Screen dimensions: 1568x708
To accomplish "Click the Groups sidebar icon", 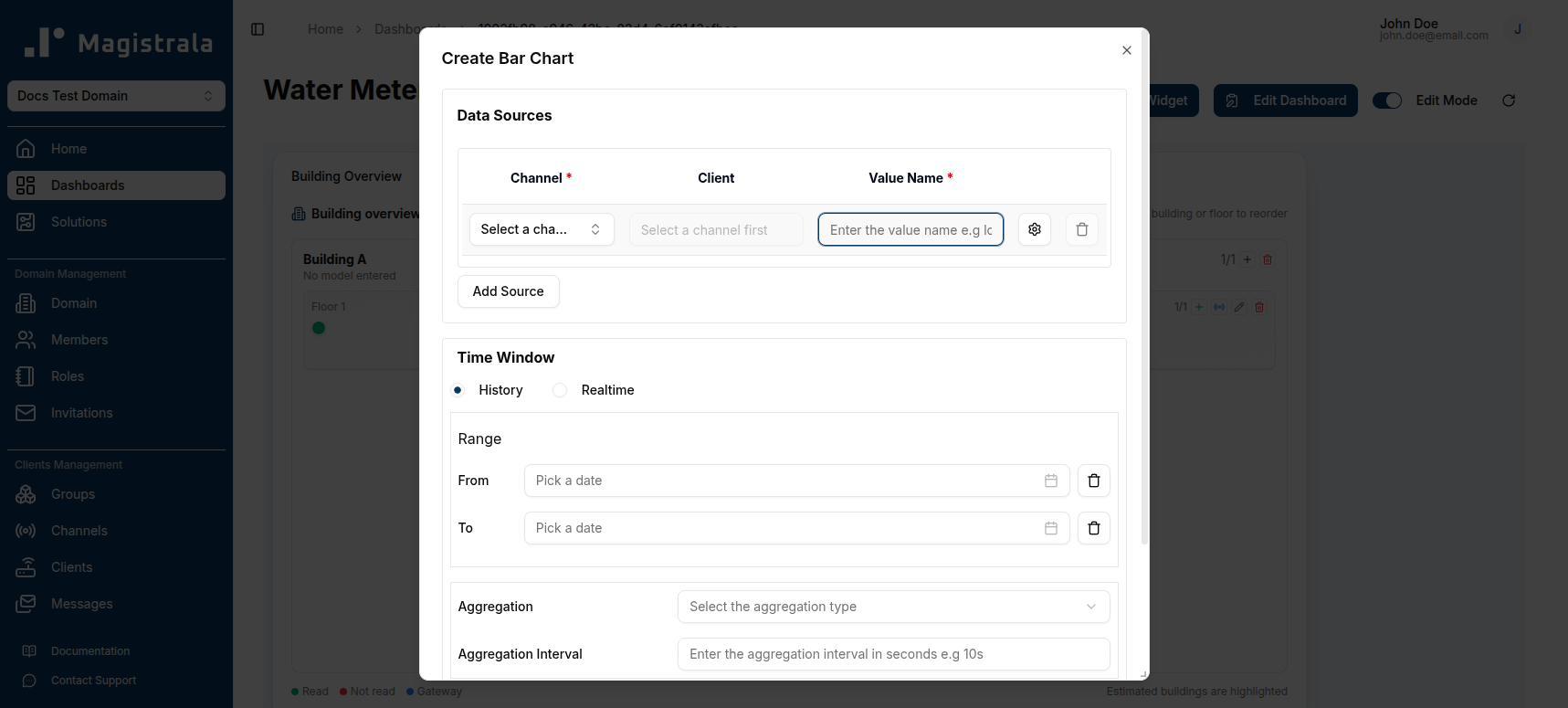I will [26, 494].
